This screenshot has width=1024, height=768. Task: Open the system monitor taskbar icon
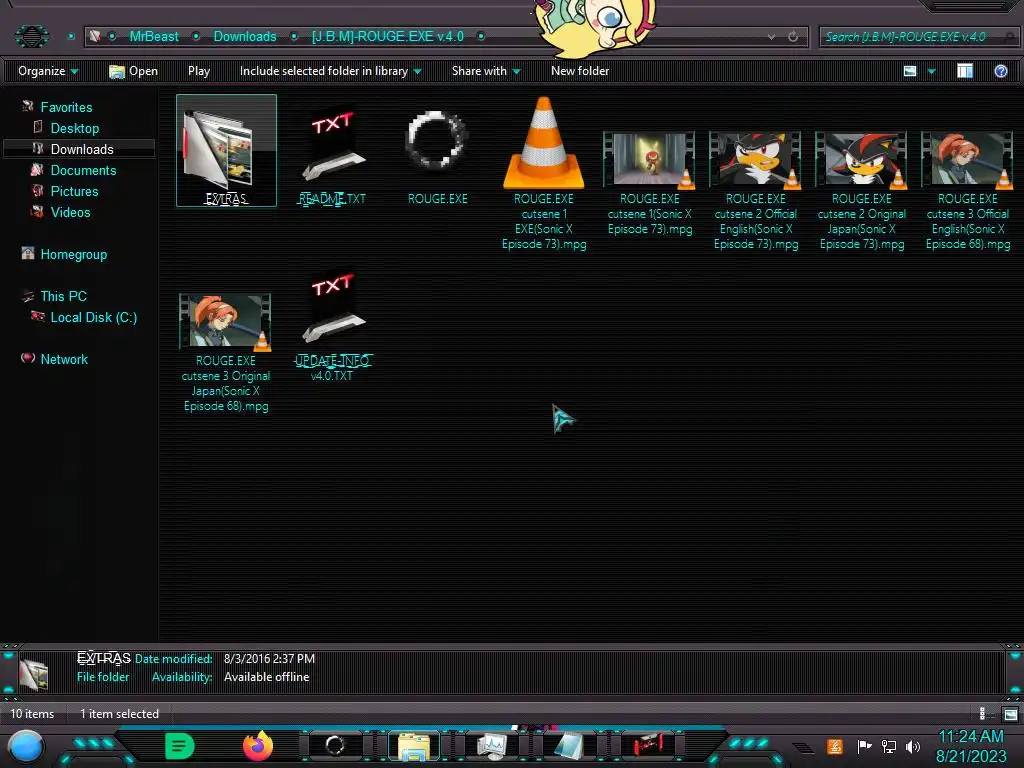pos(491,746)
